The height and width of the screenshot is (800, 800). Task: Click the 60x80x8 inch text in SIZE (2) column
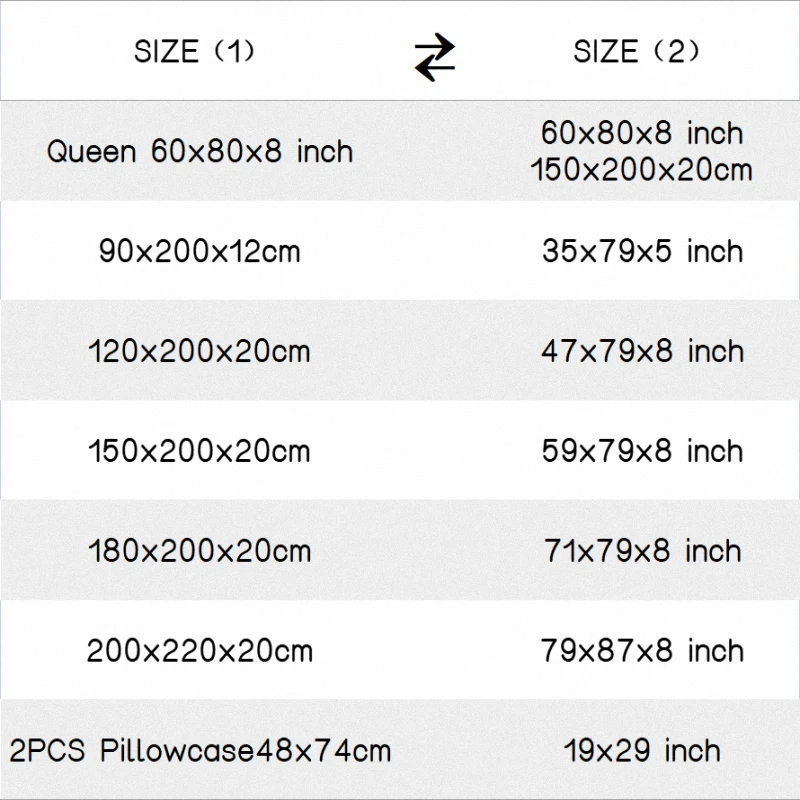[x=642, y=133]
